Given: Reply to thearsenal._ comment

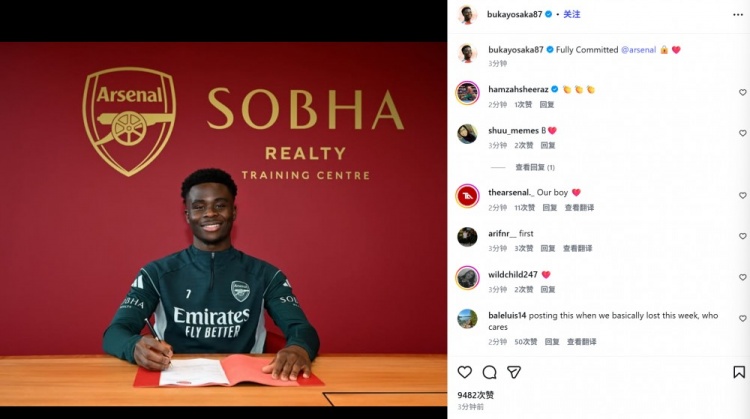Looking at the screenshot, I should (x=550, y=208).
